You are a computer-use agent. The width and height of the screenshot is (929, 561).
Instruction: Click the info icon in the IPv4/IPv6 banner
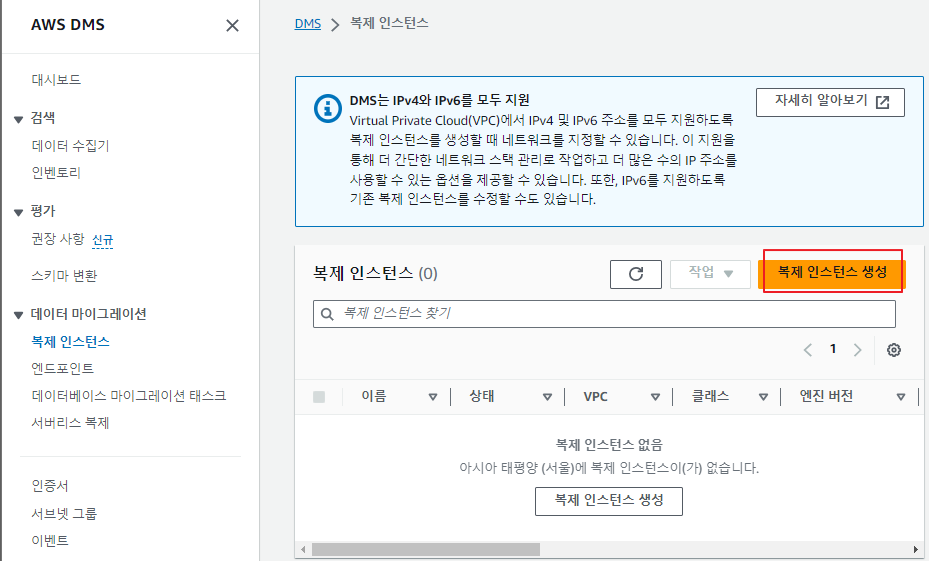tap(328, 109)
